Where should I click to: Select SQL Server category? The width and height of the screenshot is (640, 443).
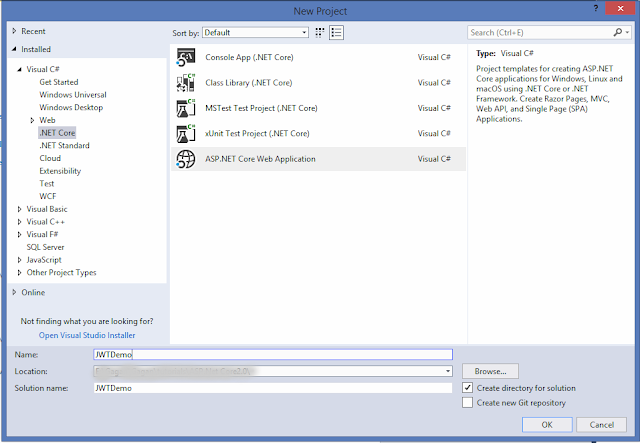click(45, 247)
